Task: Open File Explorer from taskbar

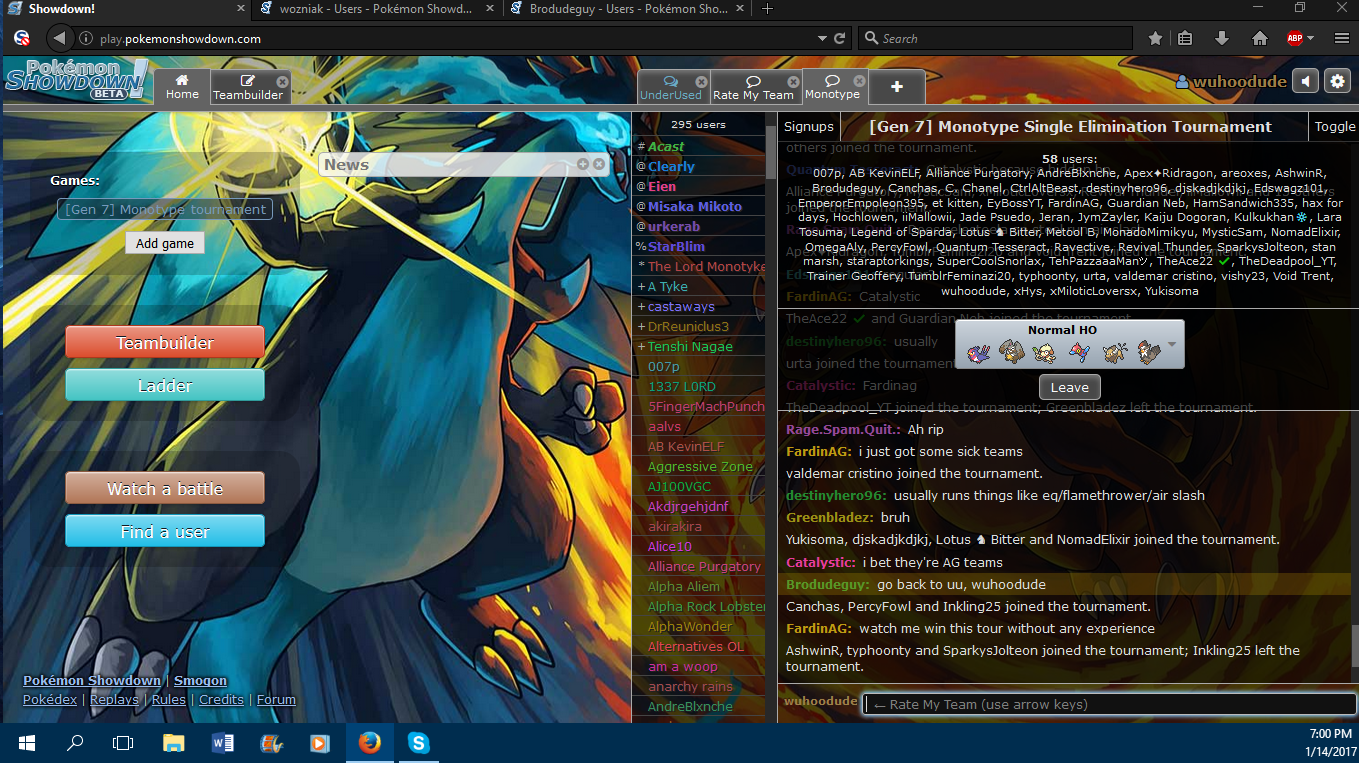Action: 174,743
